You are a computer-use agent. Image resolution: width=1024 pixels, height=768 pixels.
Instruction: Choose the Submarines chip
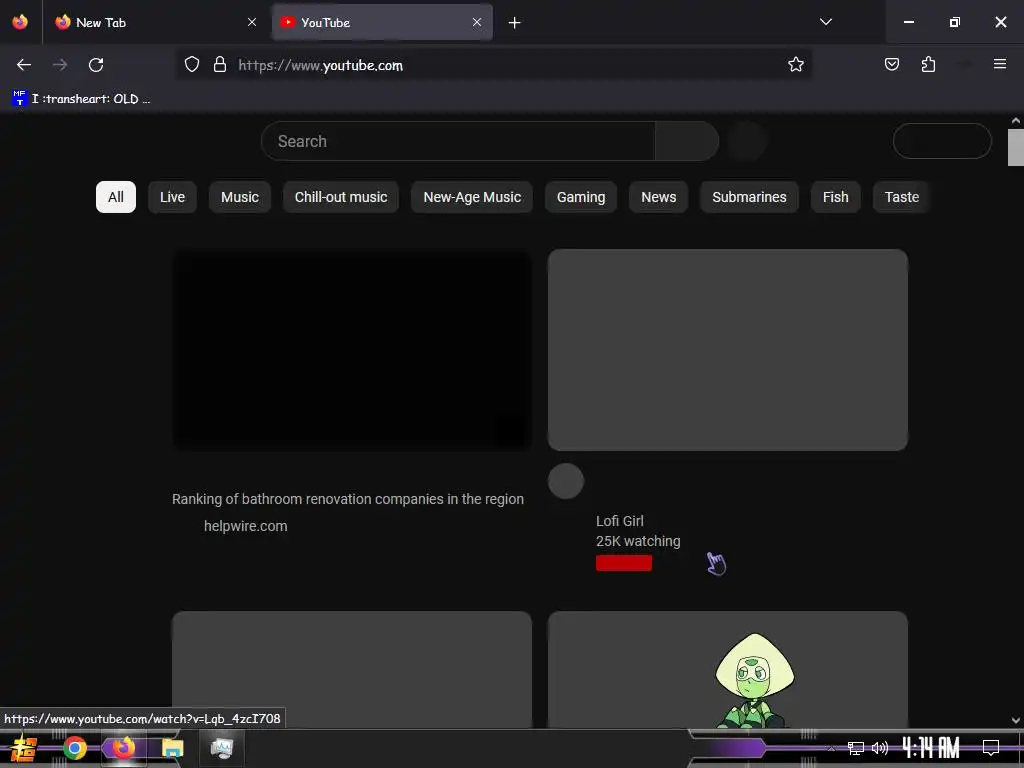tap(749, 197)
